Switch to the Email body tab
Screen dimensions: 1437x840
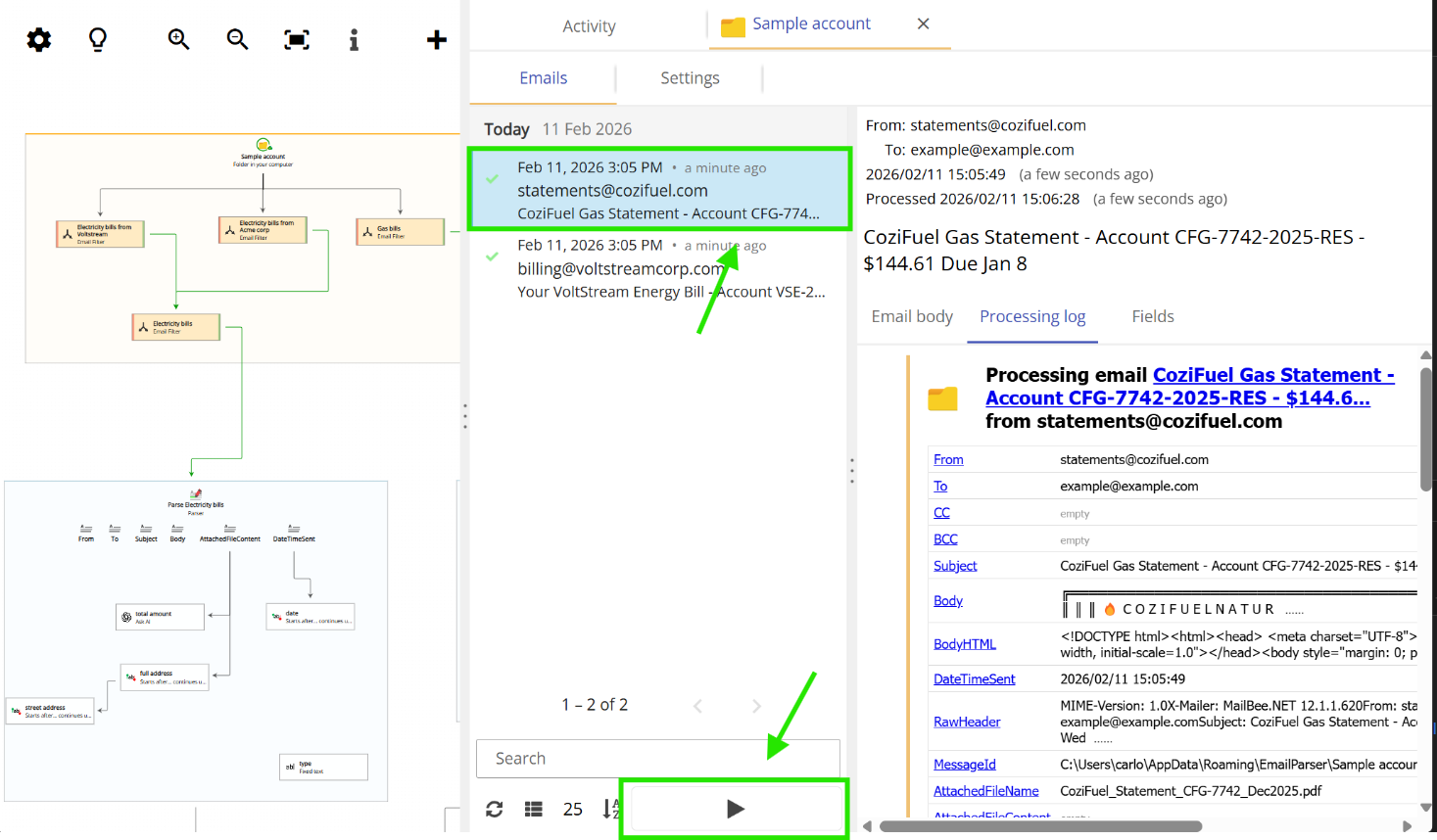[x=911, y=315]
